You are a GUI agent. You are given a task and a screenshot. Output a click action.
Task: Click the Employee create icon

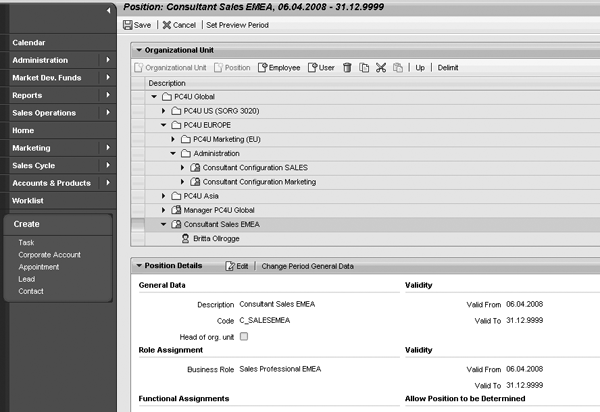tap(262, 68)
